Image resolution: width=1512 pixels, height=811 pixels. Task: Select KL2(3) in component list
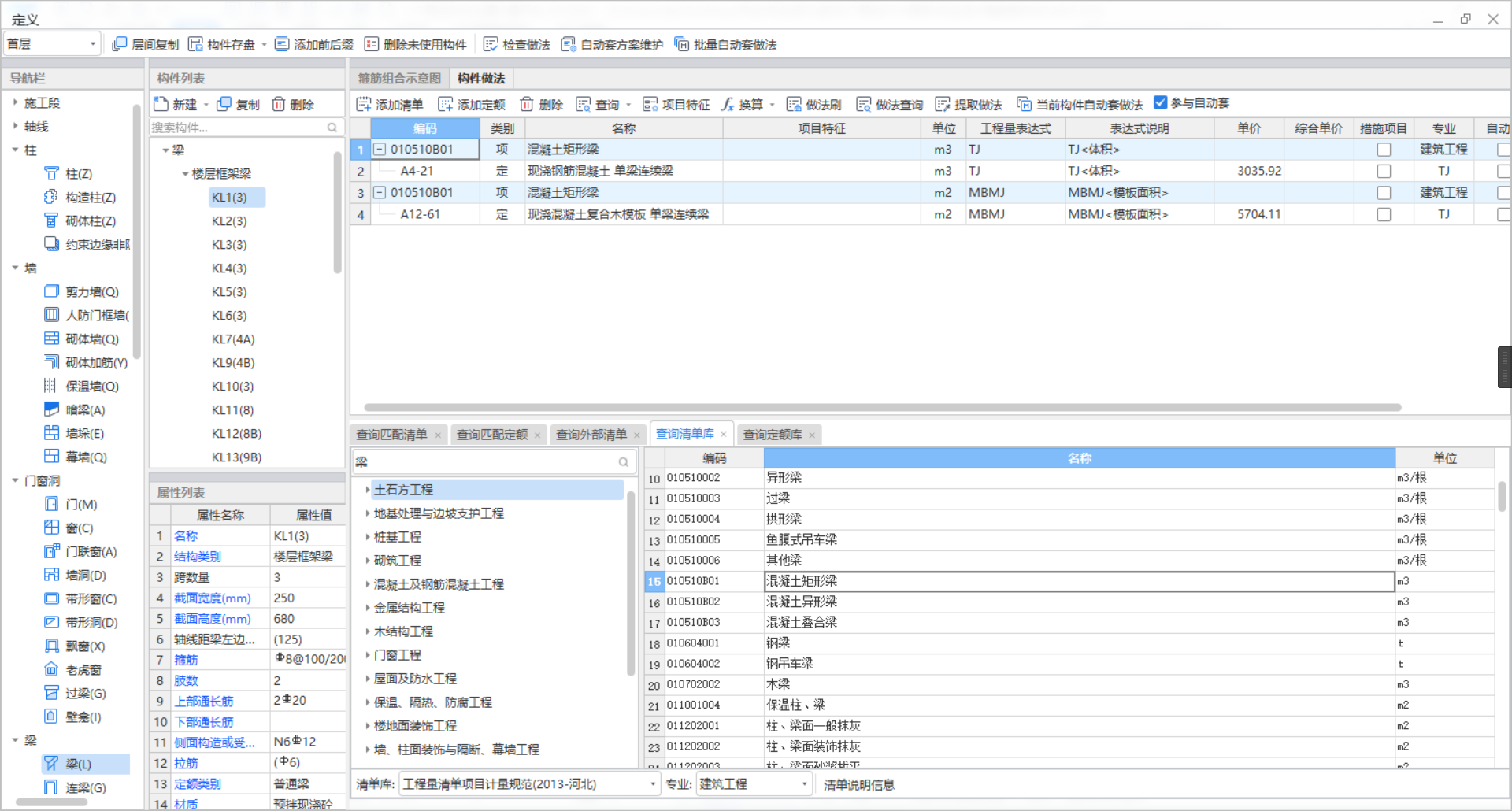(x=229, y=221)
